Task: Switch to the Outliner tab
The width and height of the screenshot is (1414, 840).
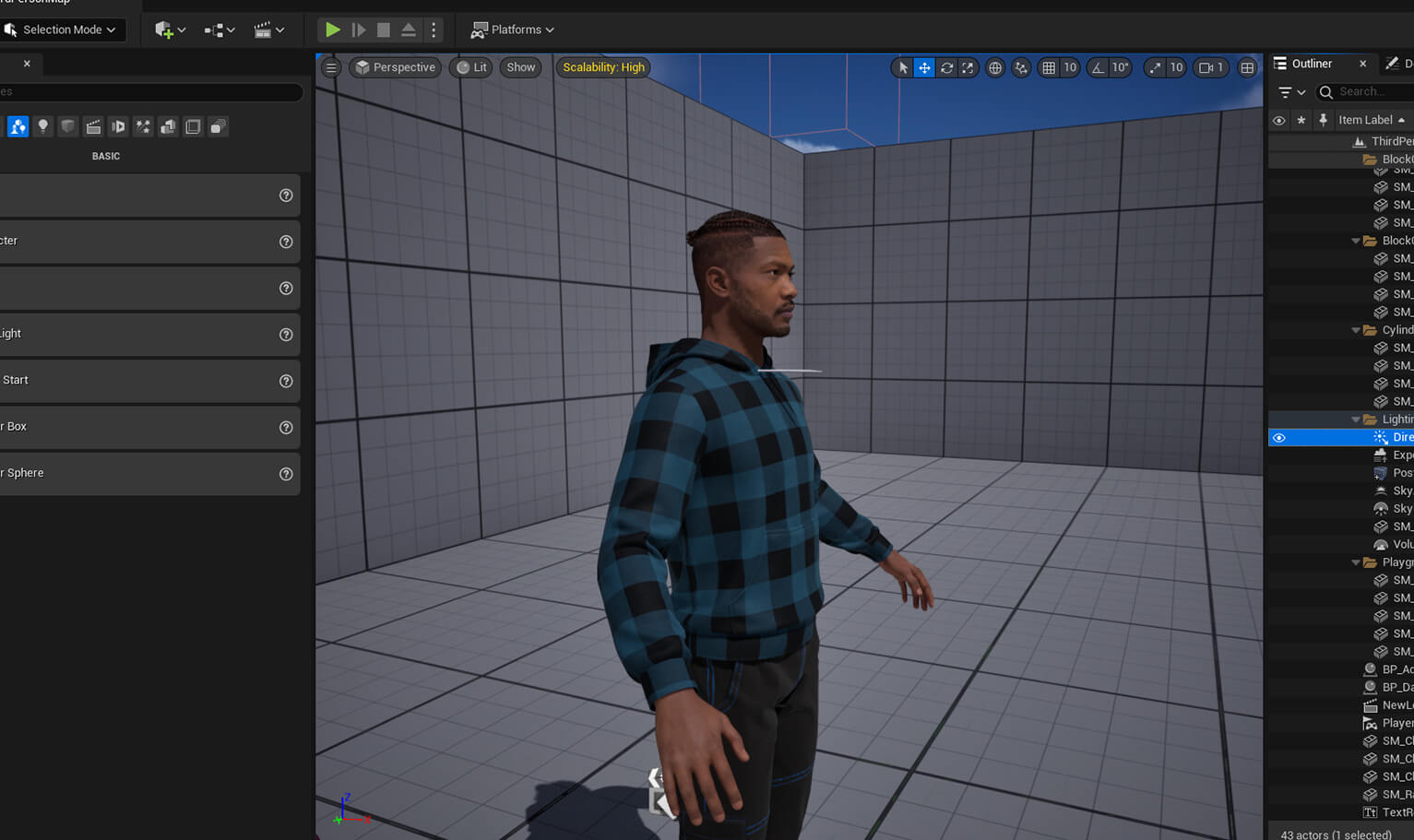Action: coord(1311,64)
